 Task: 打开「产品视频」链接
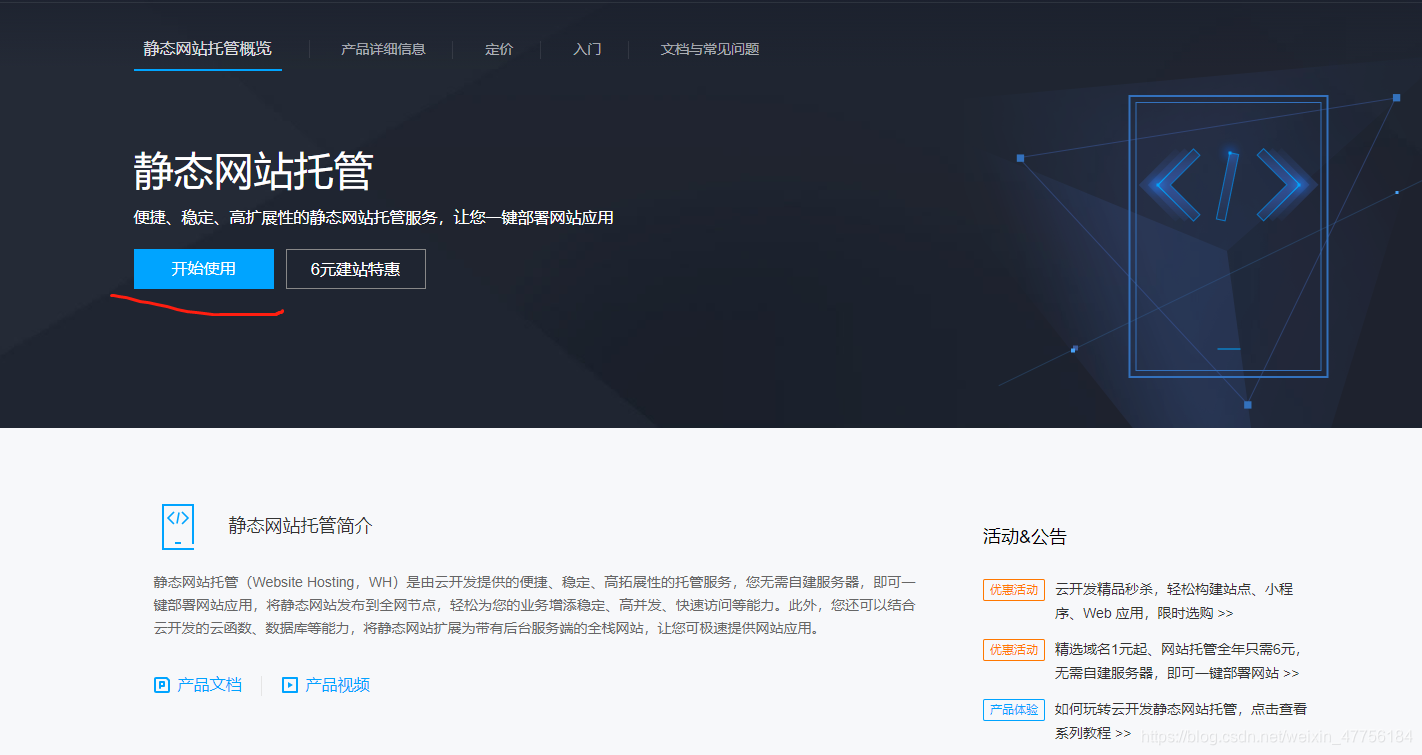click(x=340, y=684)
